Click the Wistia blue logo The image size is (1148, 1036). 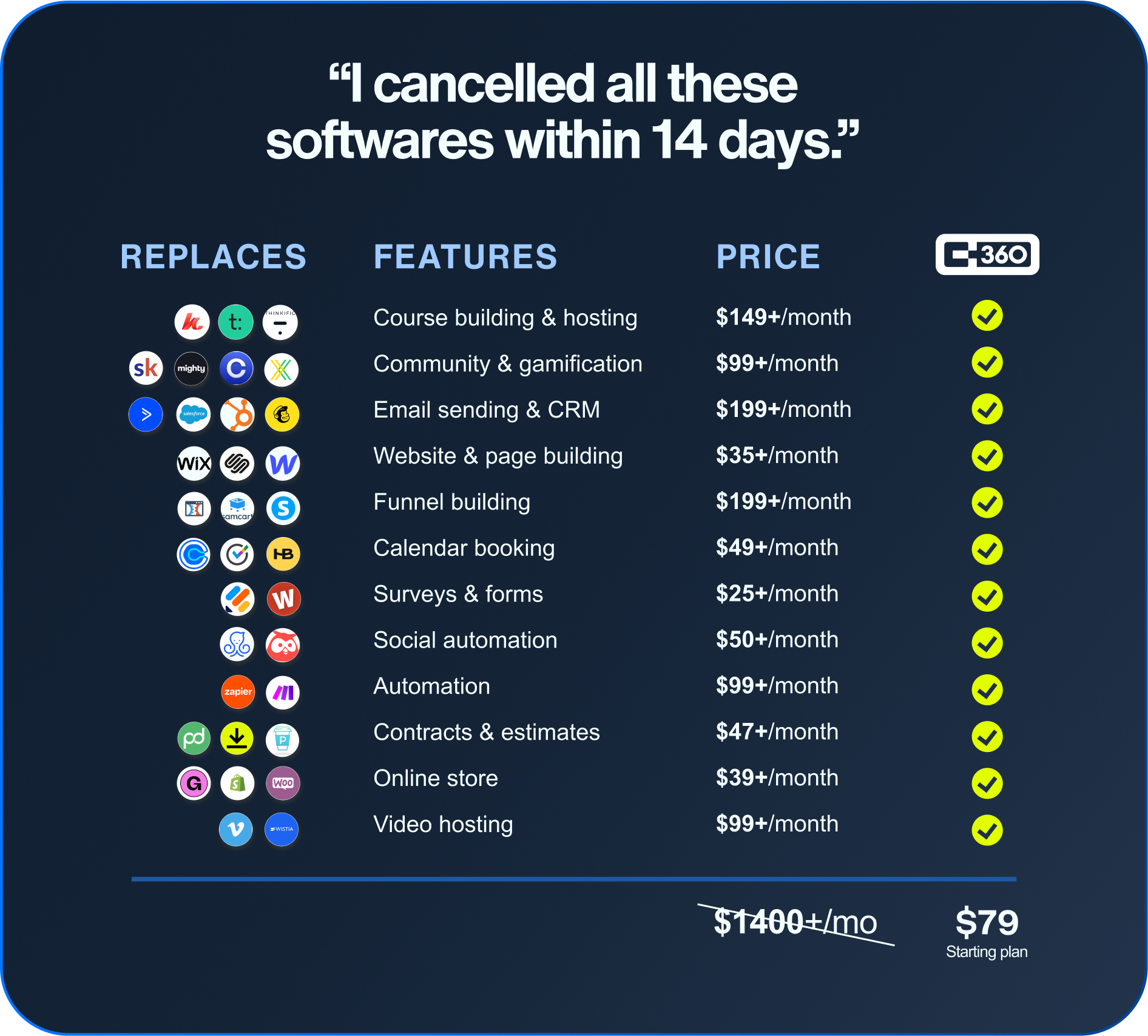coord(282,829)
